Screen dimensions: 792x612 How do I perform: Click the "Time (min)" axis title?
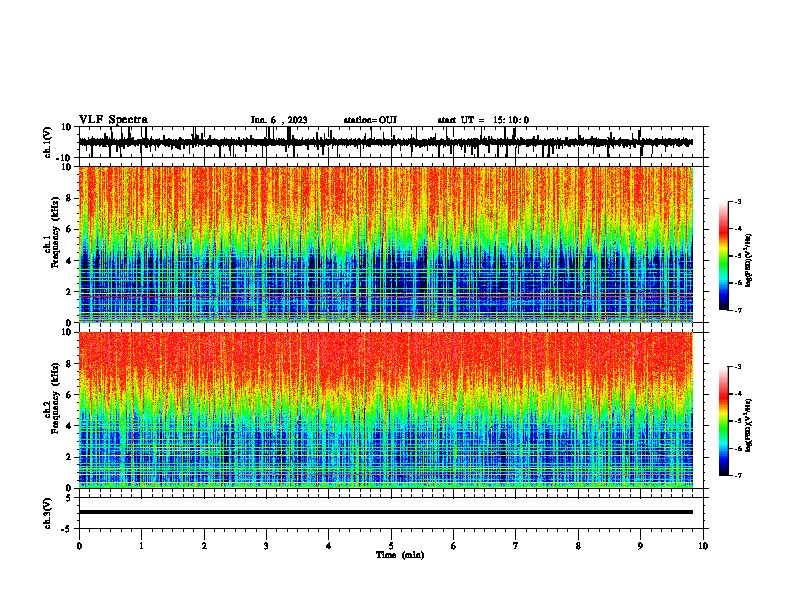coord(400,555)
